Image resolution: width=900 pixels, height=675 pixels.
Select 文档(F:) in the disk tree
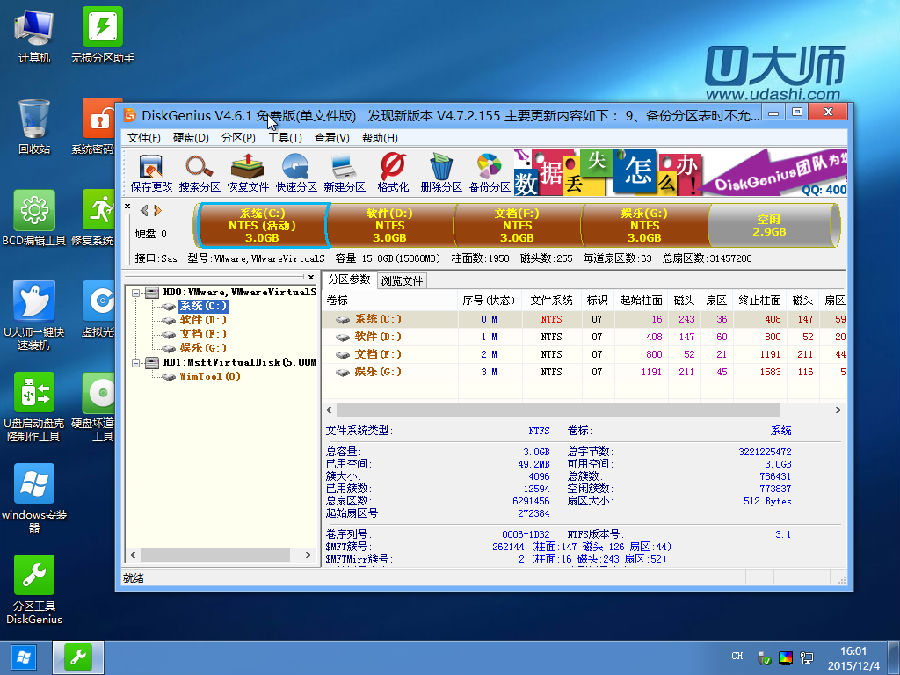pyautogui.click(x=203, y=334)
